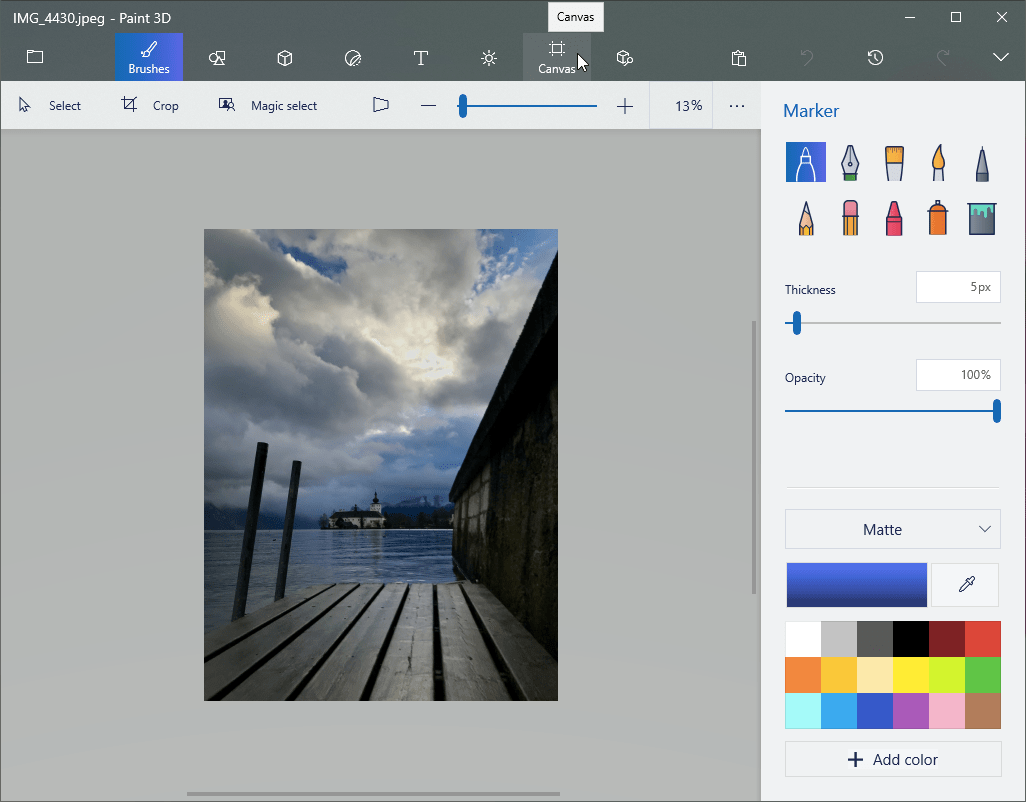Click the current blue color preview

point(857,585)
